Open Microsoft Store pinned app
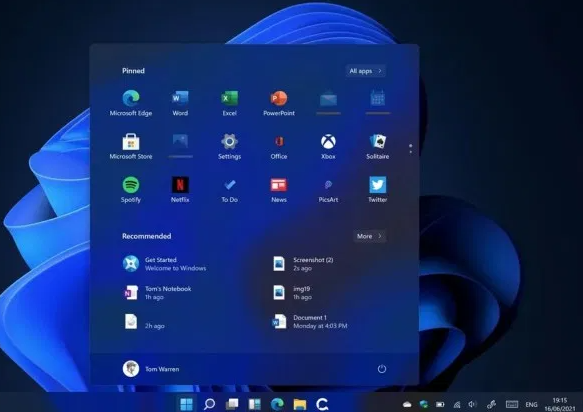 tap(131, 147)
